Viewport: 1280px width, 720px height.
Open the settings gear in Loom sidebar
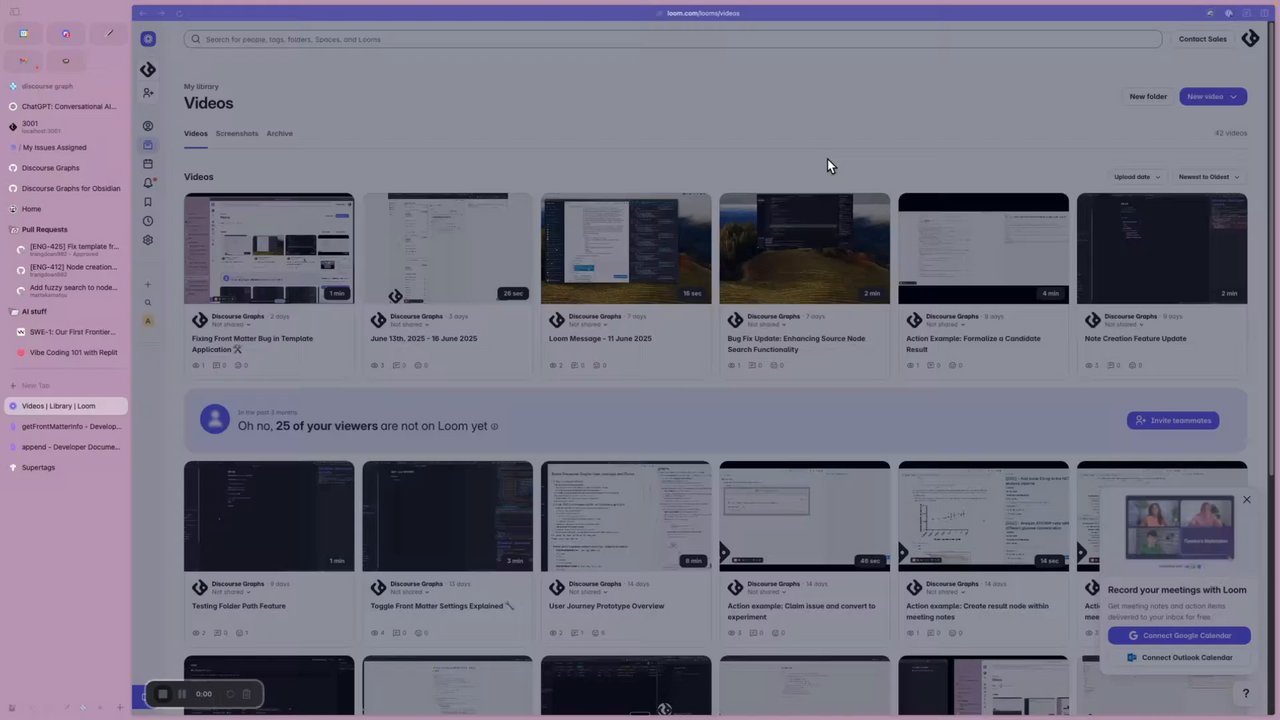click(x=148, y=240)
